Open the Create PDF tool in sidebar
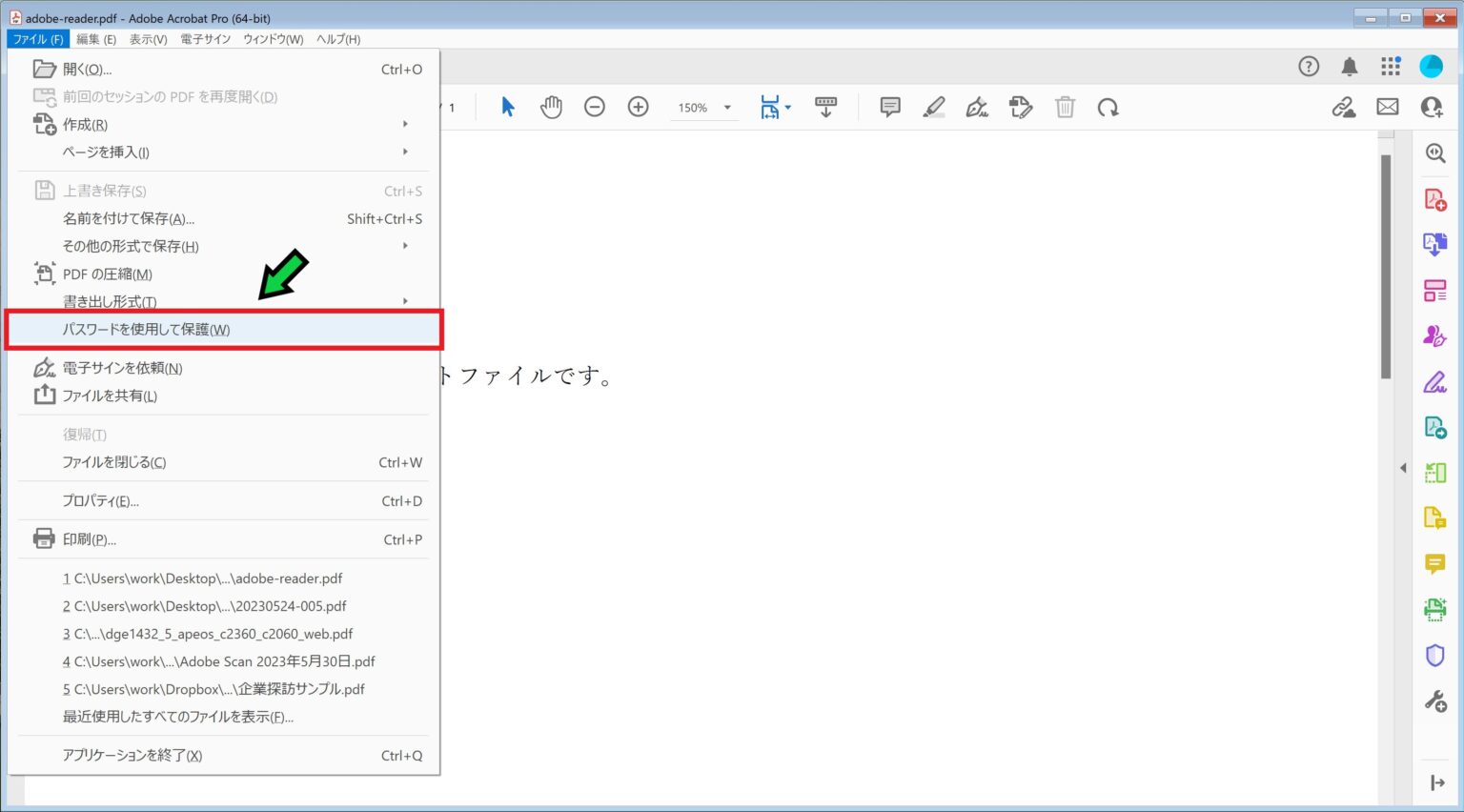The height and width of the screenshot is (812, 1464). 1435,199
